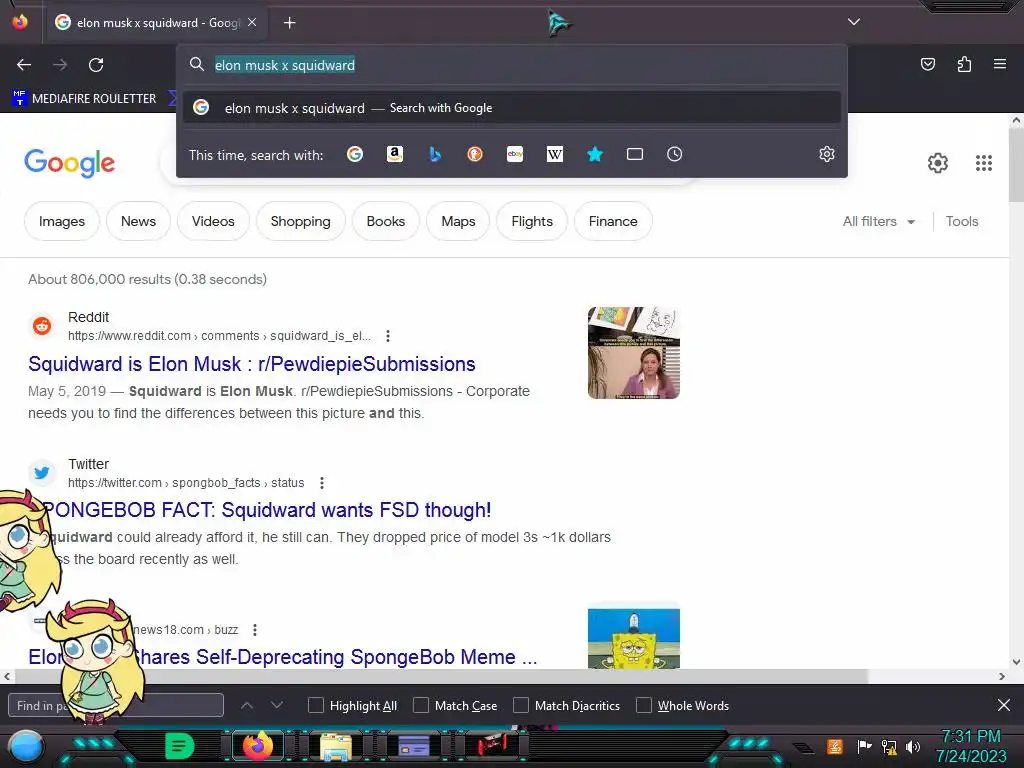The height and width of the screenshot is (768, 1024).
Task: Click the Twitter site favicon
Action: pos(42,472)
